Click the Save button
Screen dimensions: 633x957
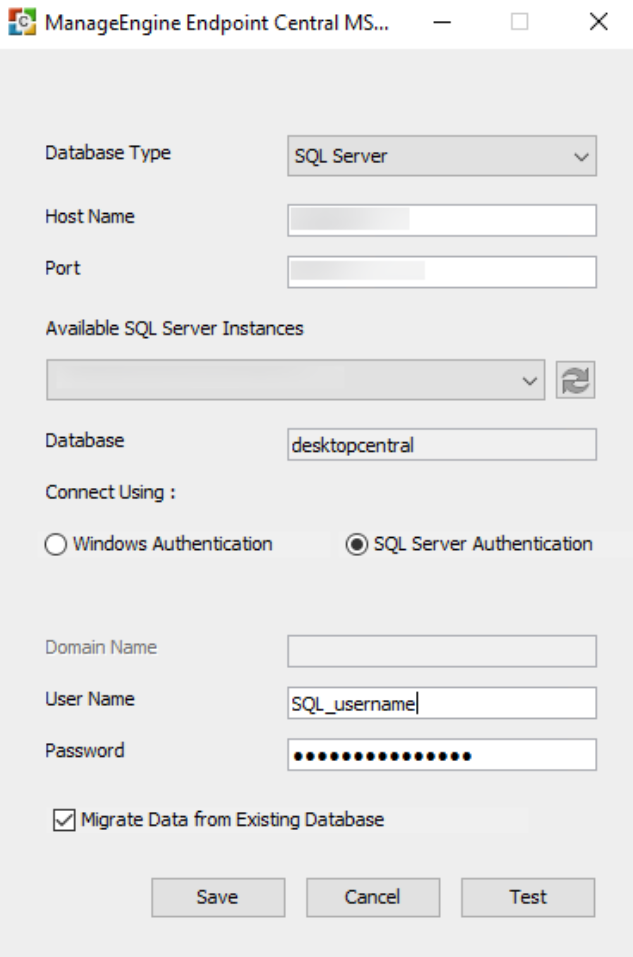point(218,897)
